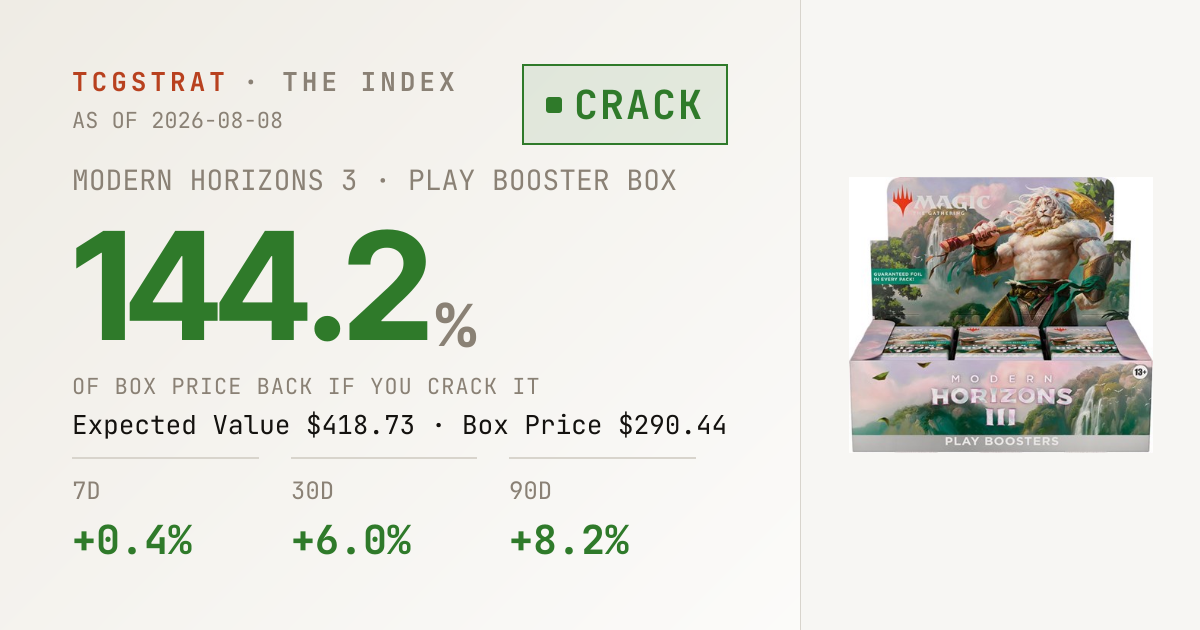The width and height of the screenshot is (1200, 630).
Task: Click the Modern Horizons 3 Play Booster Box title
Action: click(375, 181)
